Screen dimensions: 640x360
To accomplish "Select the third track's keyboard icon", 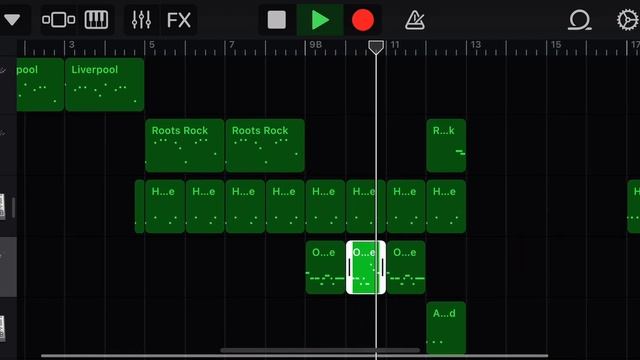I will tap(2, 207).
